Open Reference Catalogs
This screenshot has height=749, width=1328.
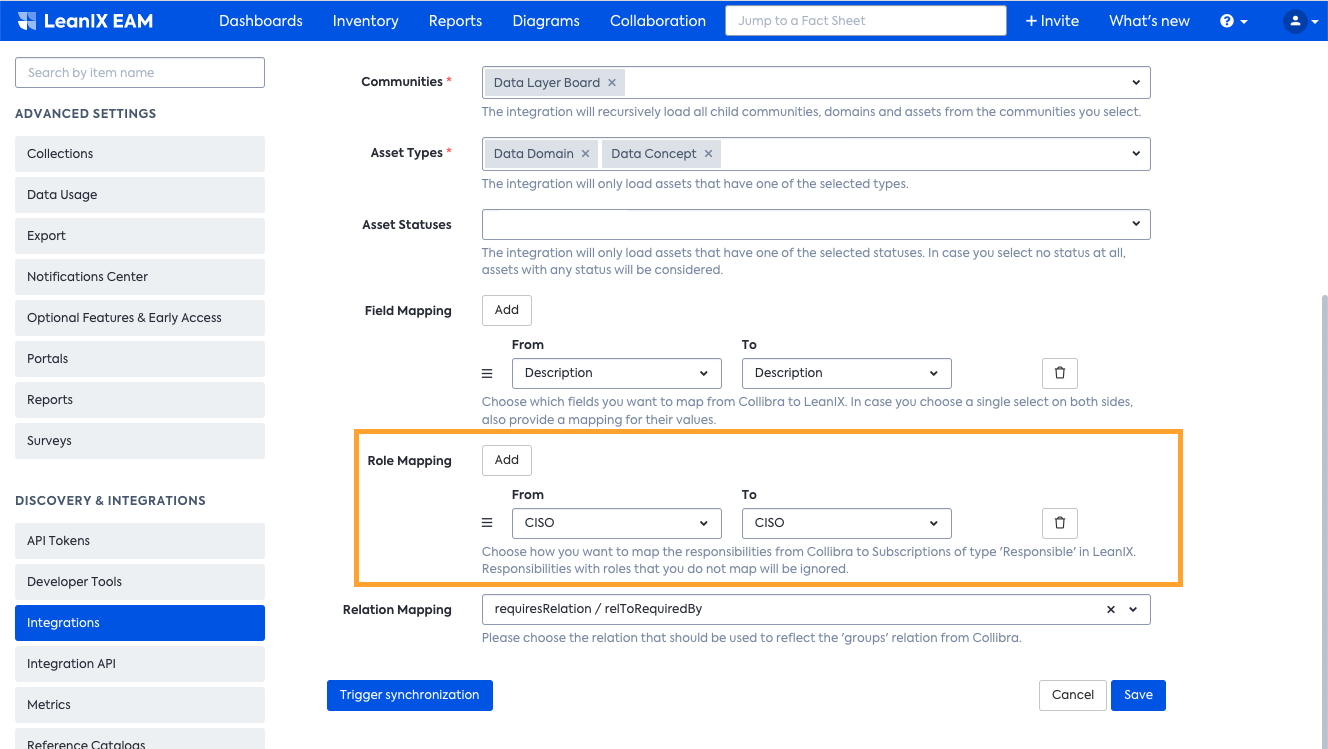[x=140, y=739]
